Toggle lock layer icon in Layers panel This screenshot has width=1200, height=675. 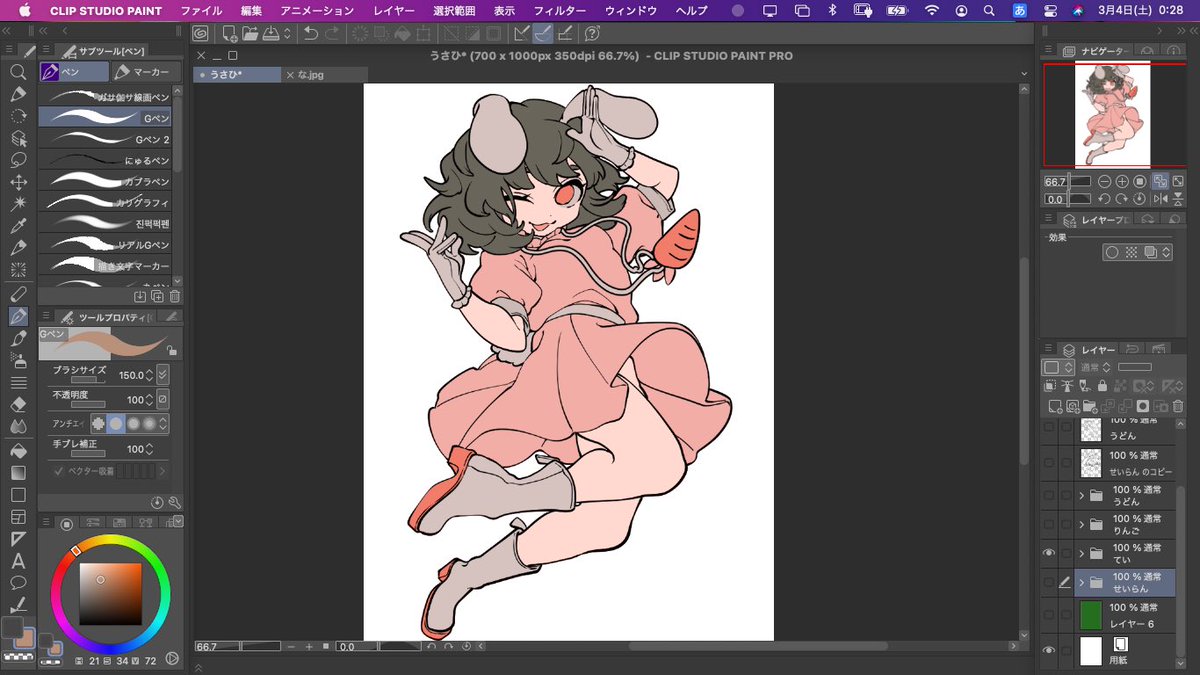coord(1101,385)
